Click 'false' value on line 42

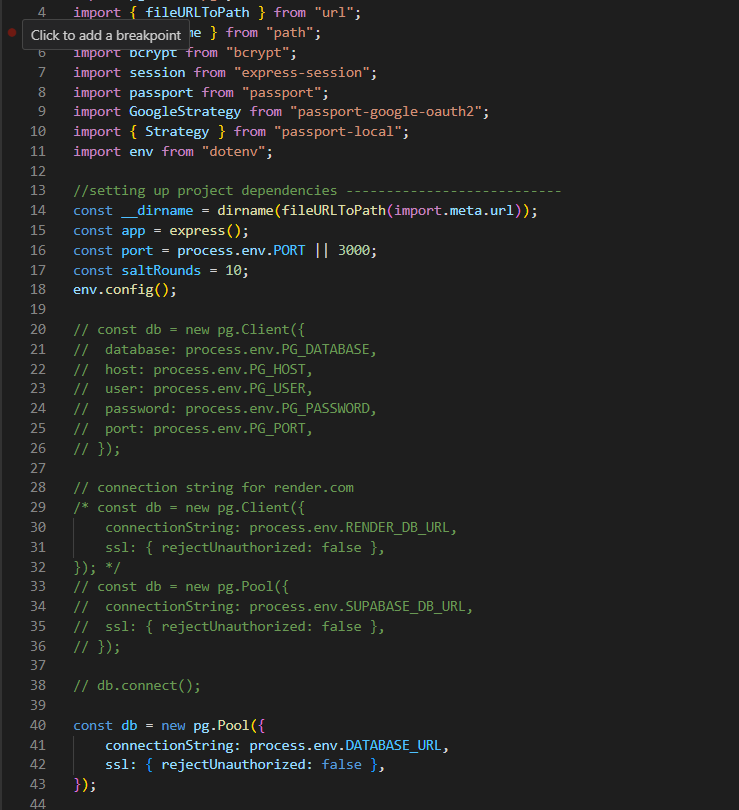[341, 765]
